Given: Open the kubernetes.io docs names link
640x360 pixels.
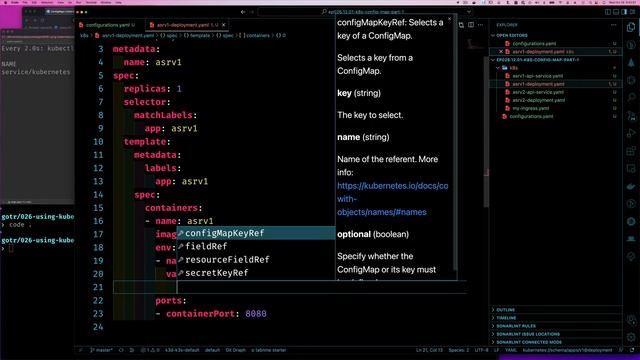Looking at the screenshot, I should point(392,199).
